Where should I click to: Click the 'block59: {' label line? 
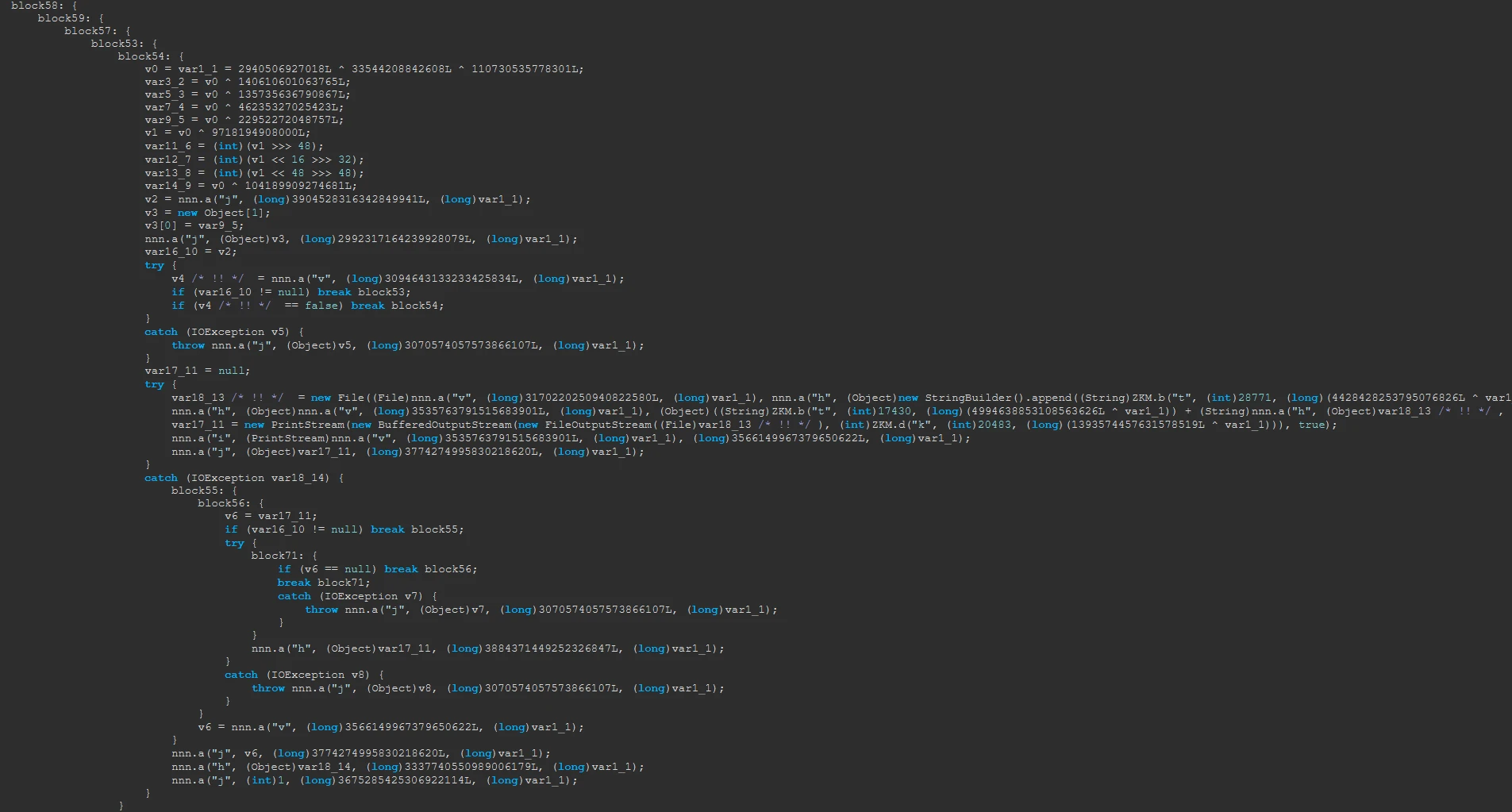tap(71, 18)
